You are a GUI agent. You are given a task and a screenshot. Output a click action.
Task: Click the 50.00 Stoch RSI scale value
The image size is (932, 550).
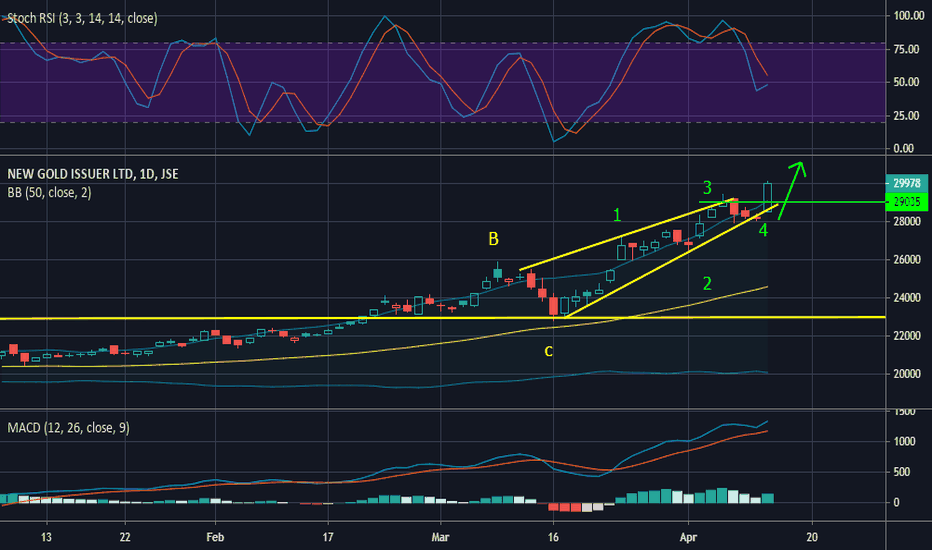pyautogui.click(x=906, y=82)
